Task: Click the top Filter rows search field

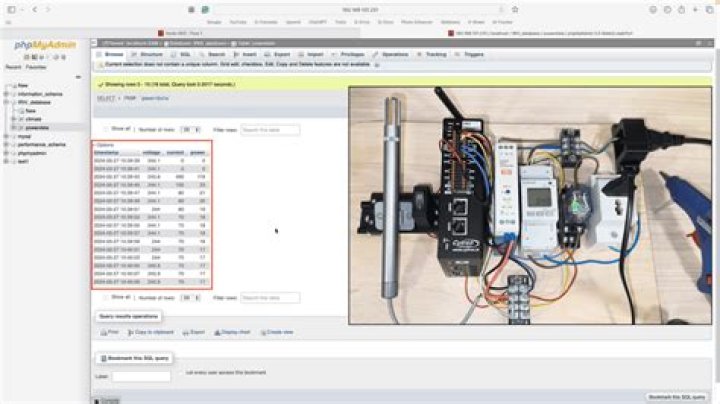Action: [x=270, y=130]
